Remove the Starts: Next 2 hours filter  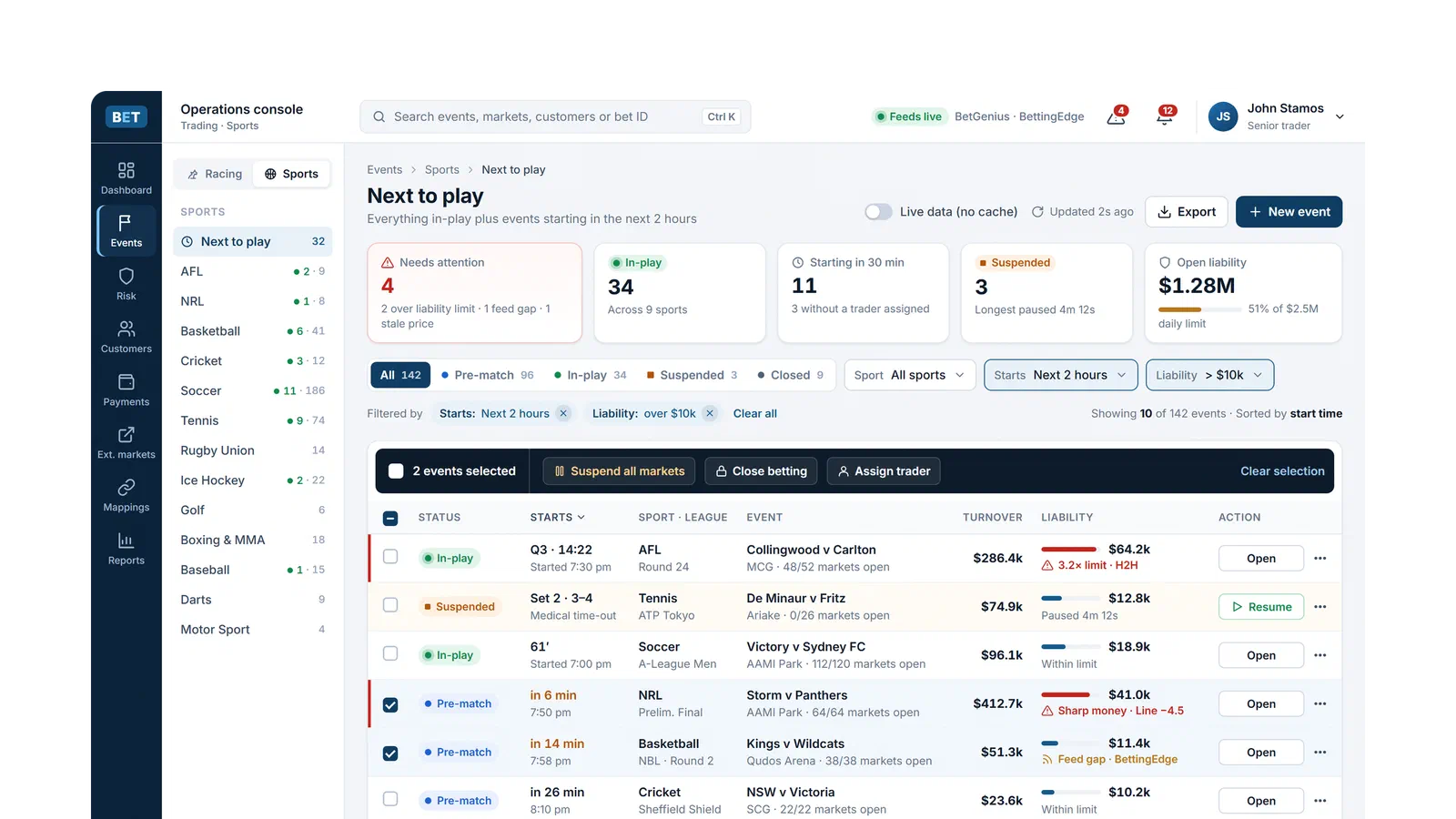click(563, 413)
